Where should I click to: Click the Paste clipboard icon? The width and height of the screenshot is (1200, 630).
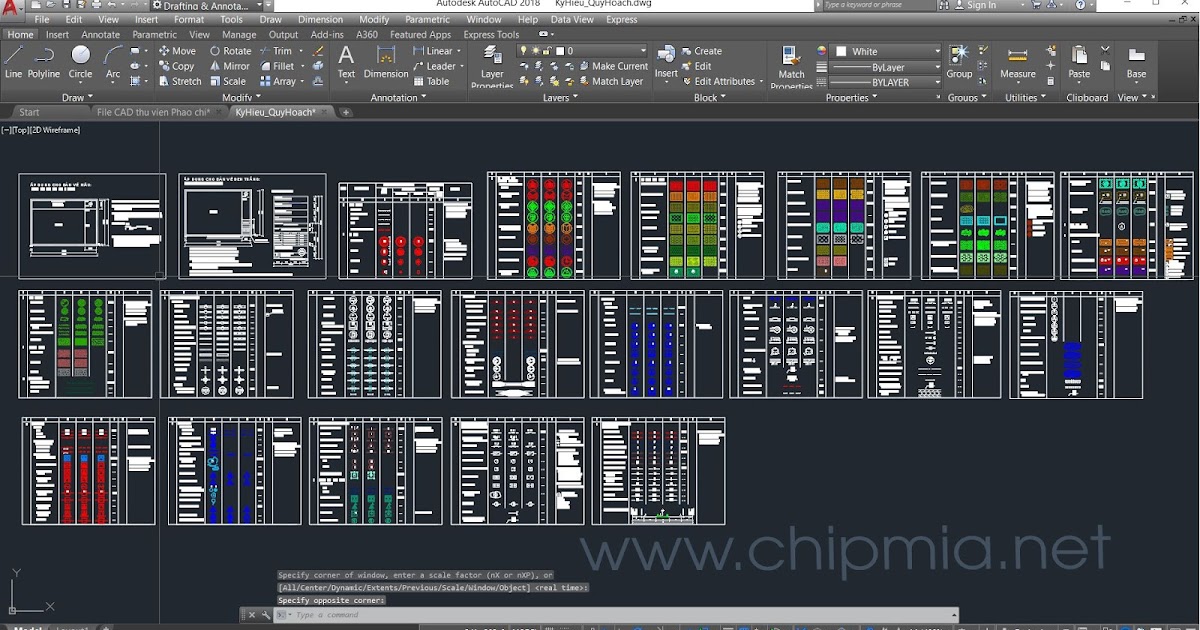pos(1079,62)
